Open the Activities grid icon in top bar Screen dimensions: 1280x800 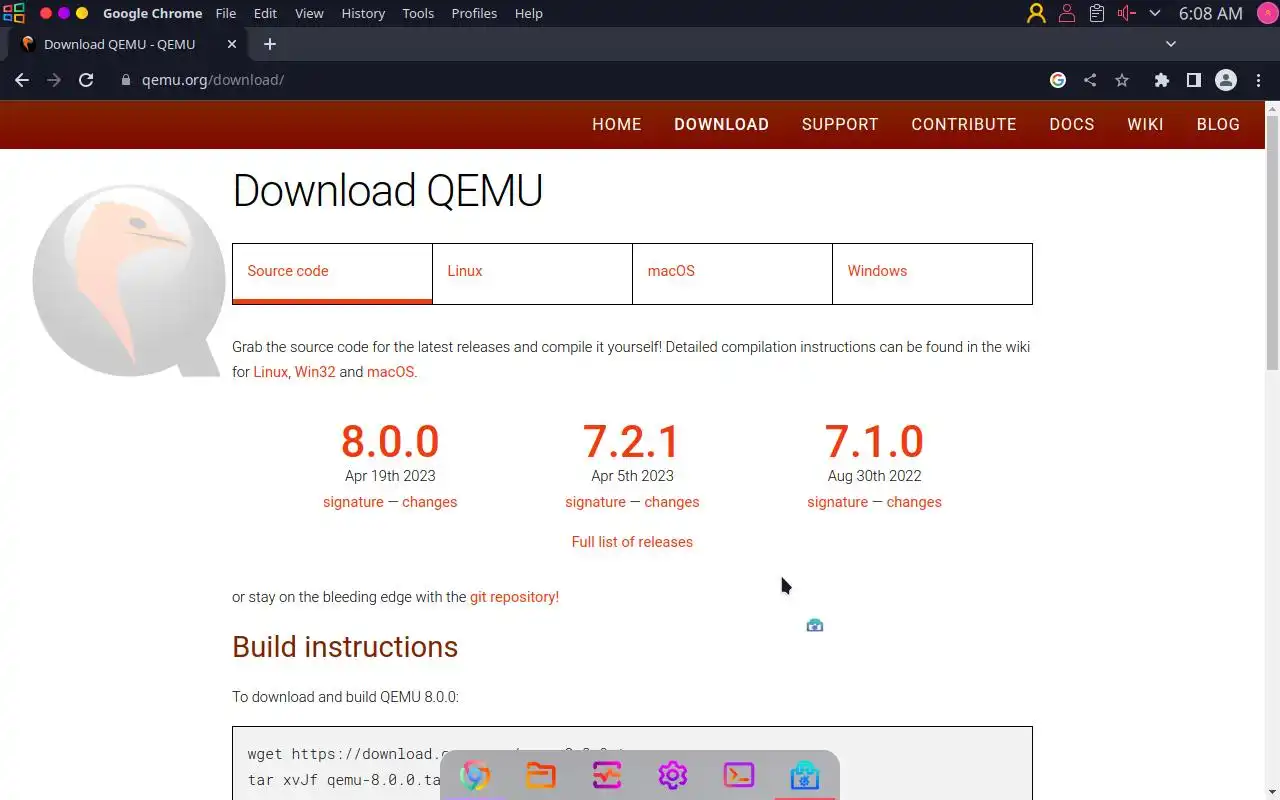pyautogui.click(x=14, y=13)
